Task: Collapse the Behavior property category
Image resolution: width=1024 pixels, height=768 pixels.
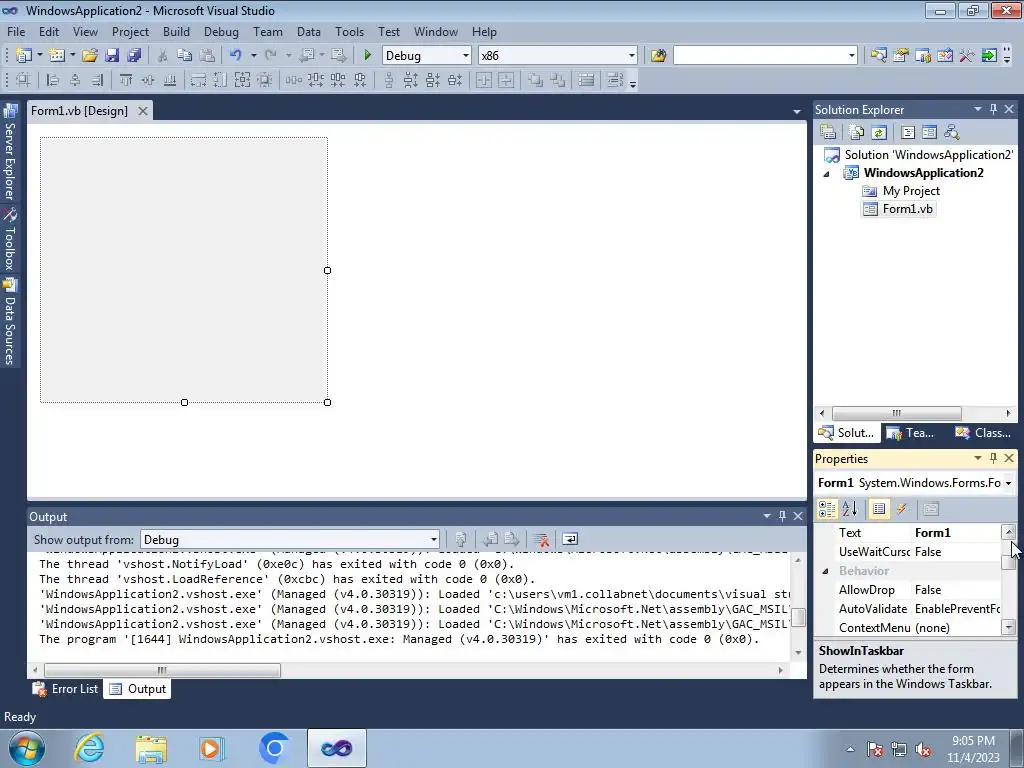Action: click(825, 571)
